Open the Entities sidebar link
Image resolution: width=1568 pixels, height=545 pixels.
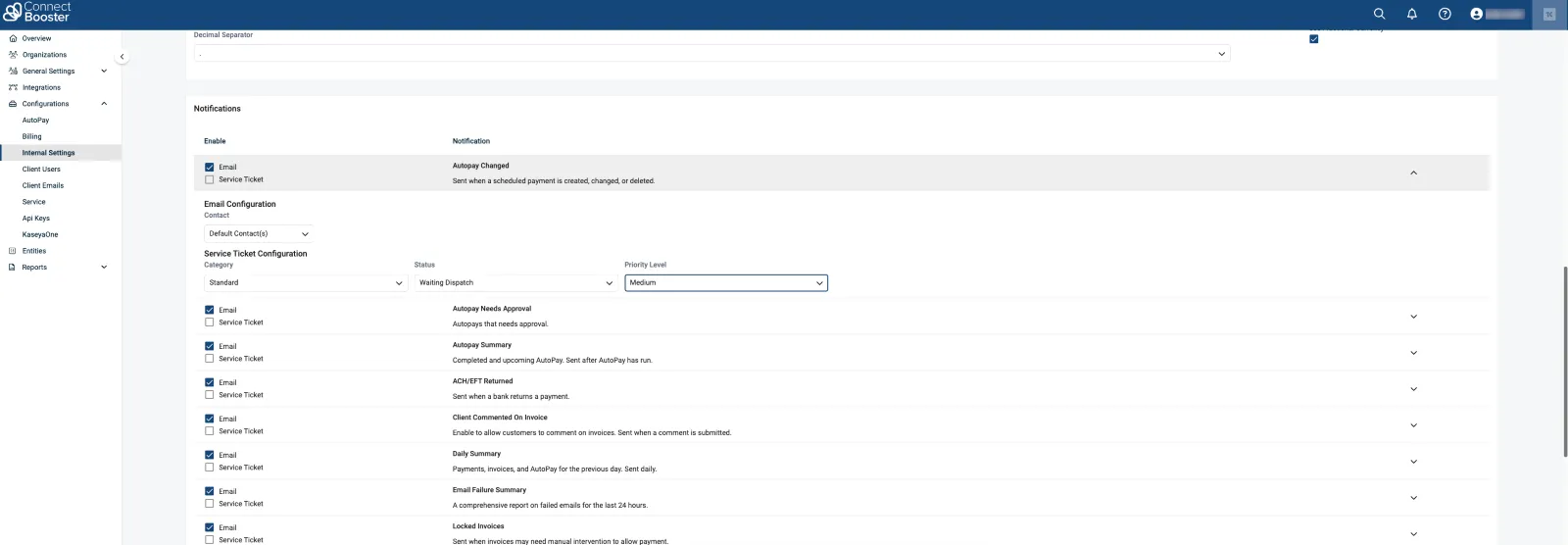pos(34,251)
